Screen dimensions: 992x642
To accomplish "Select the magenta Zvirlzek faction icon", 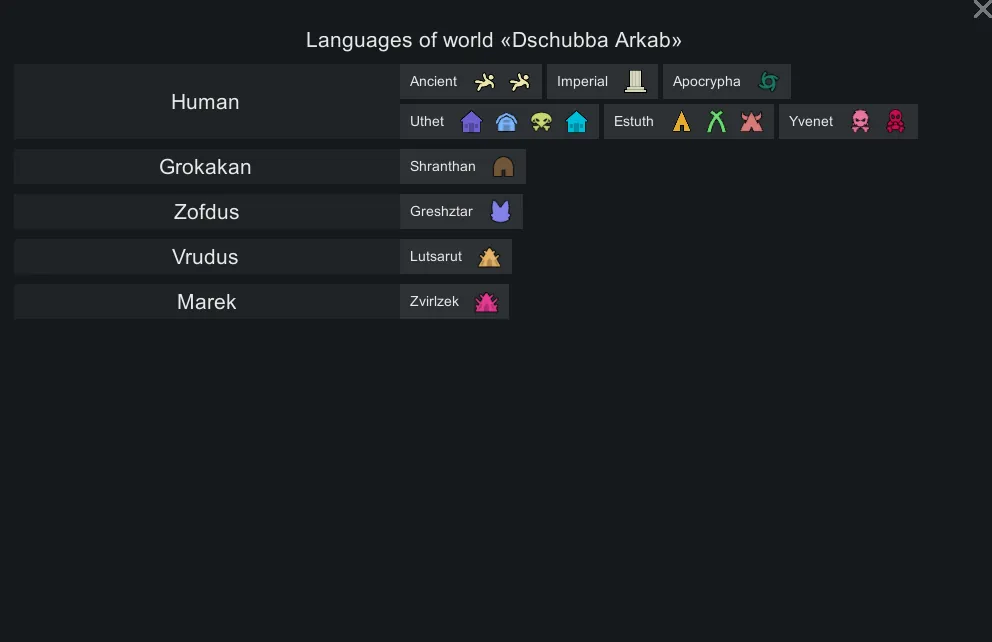I will (486, 302).
